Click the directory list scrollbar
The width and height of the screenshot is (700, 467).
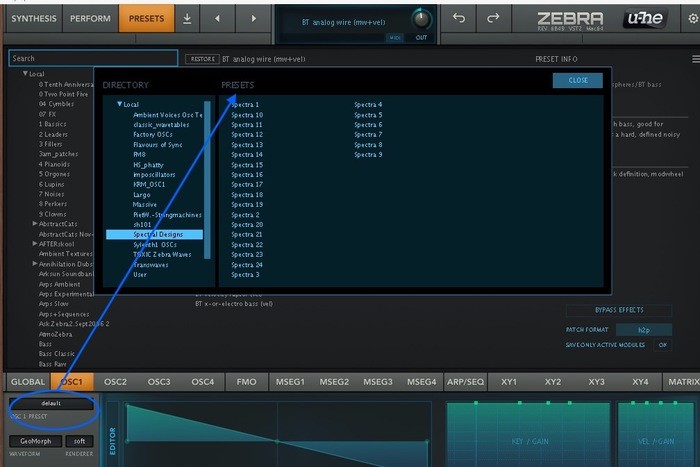click(x=207, y=180)
